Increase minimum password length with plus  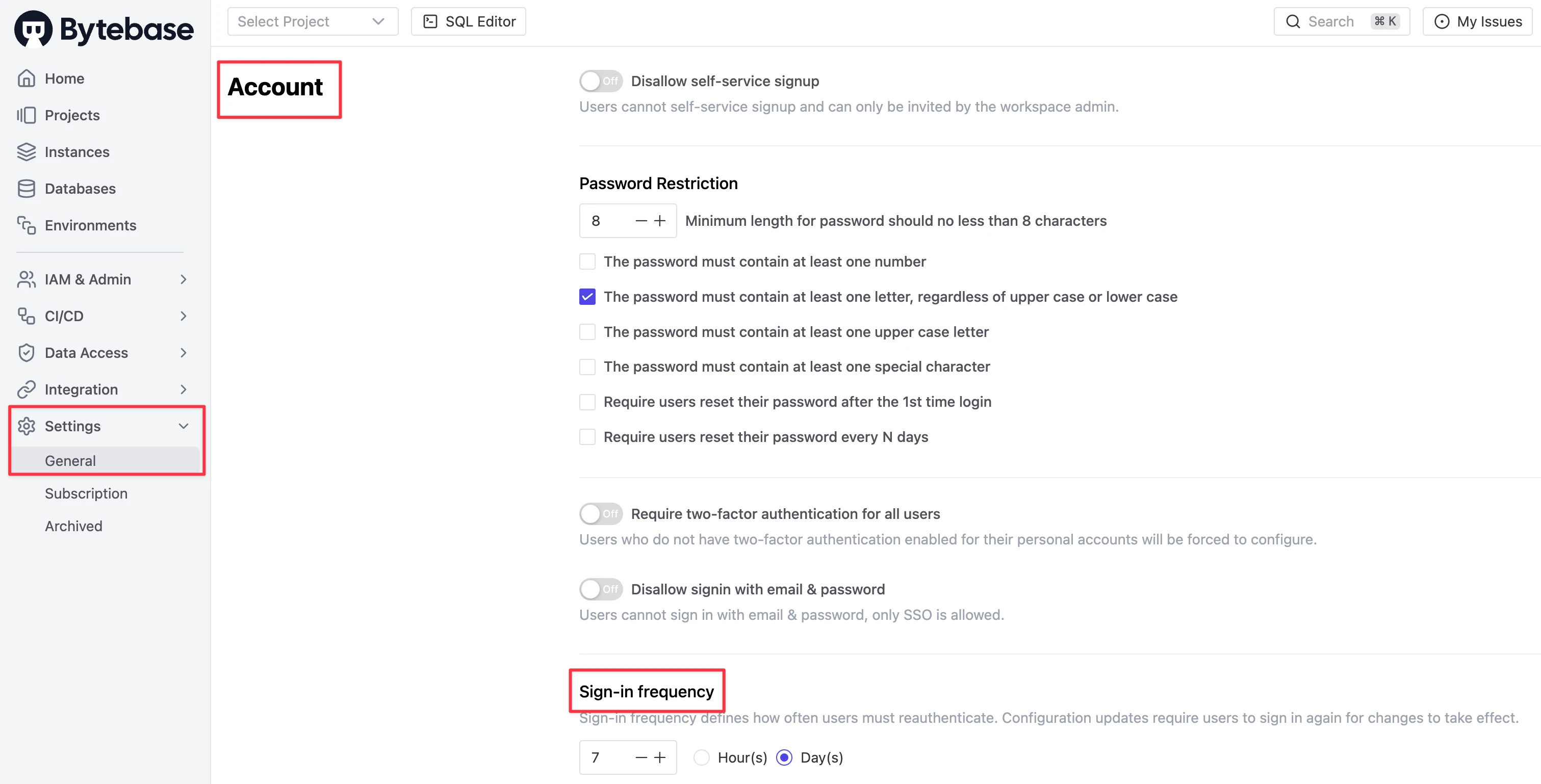(659, 221)
